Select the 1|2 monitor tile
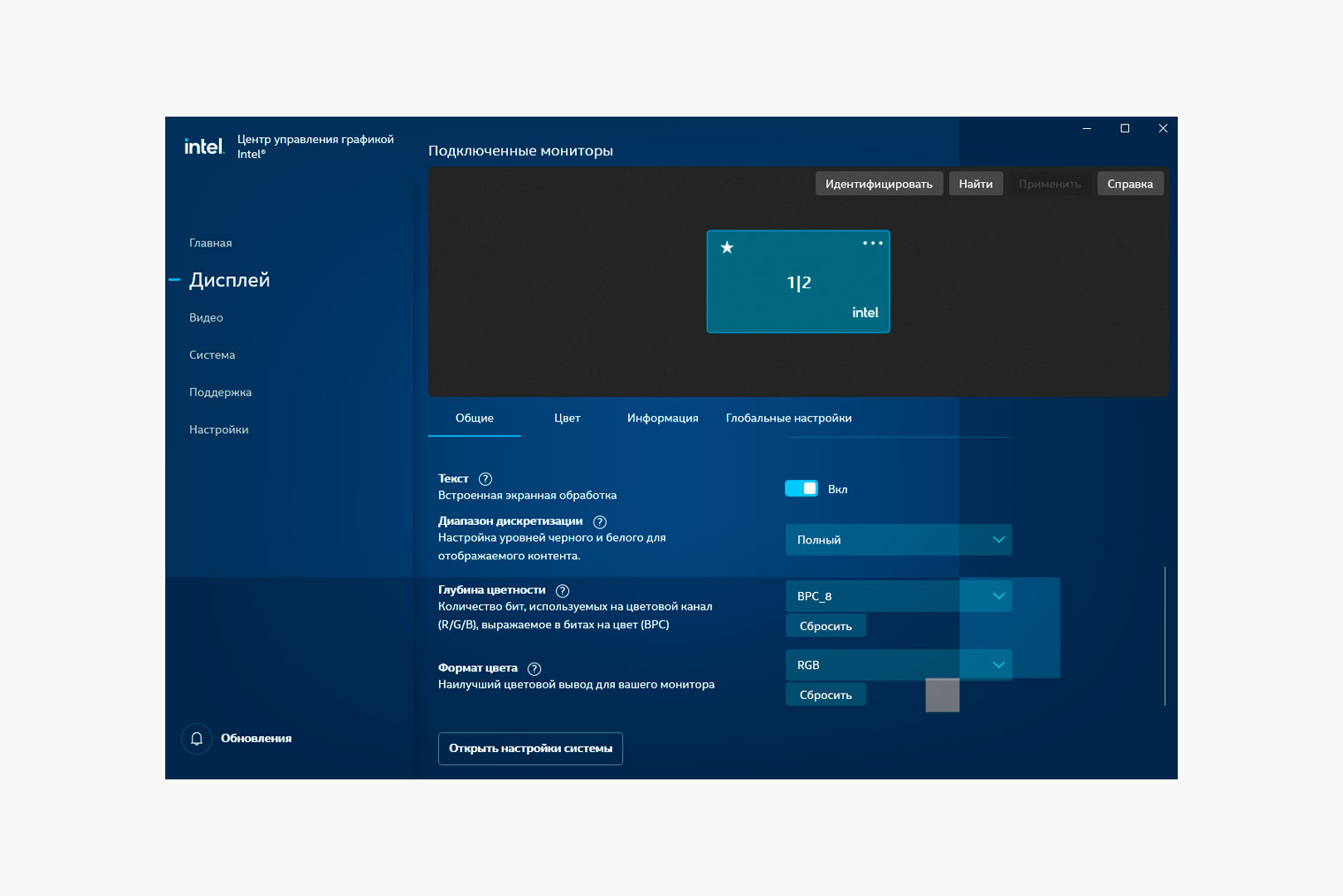1343x896 pixels. 798,282
